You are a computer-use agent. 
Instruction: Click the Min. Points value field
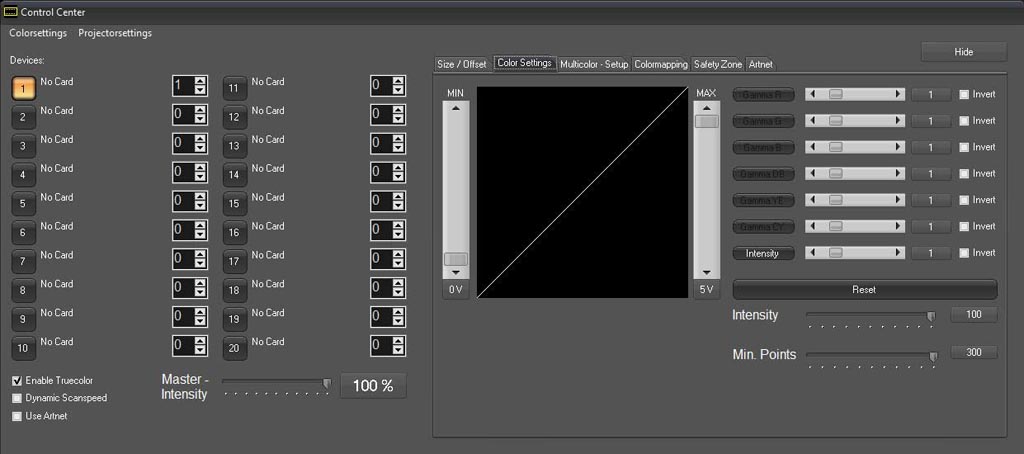coord(973,353)
